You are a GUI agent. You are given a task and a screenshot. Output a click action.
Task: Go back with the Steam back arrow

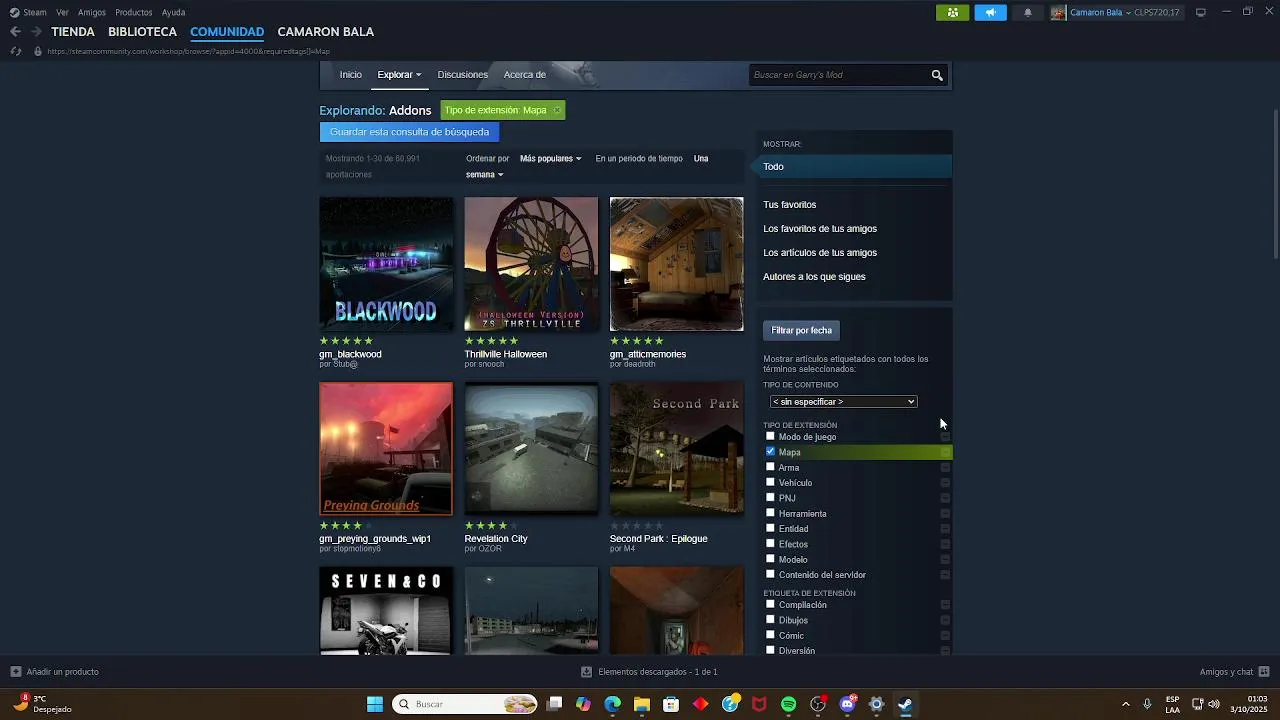tap(15, 32)
